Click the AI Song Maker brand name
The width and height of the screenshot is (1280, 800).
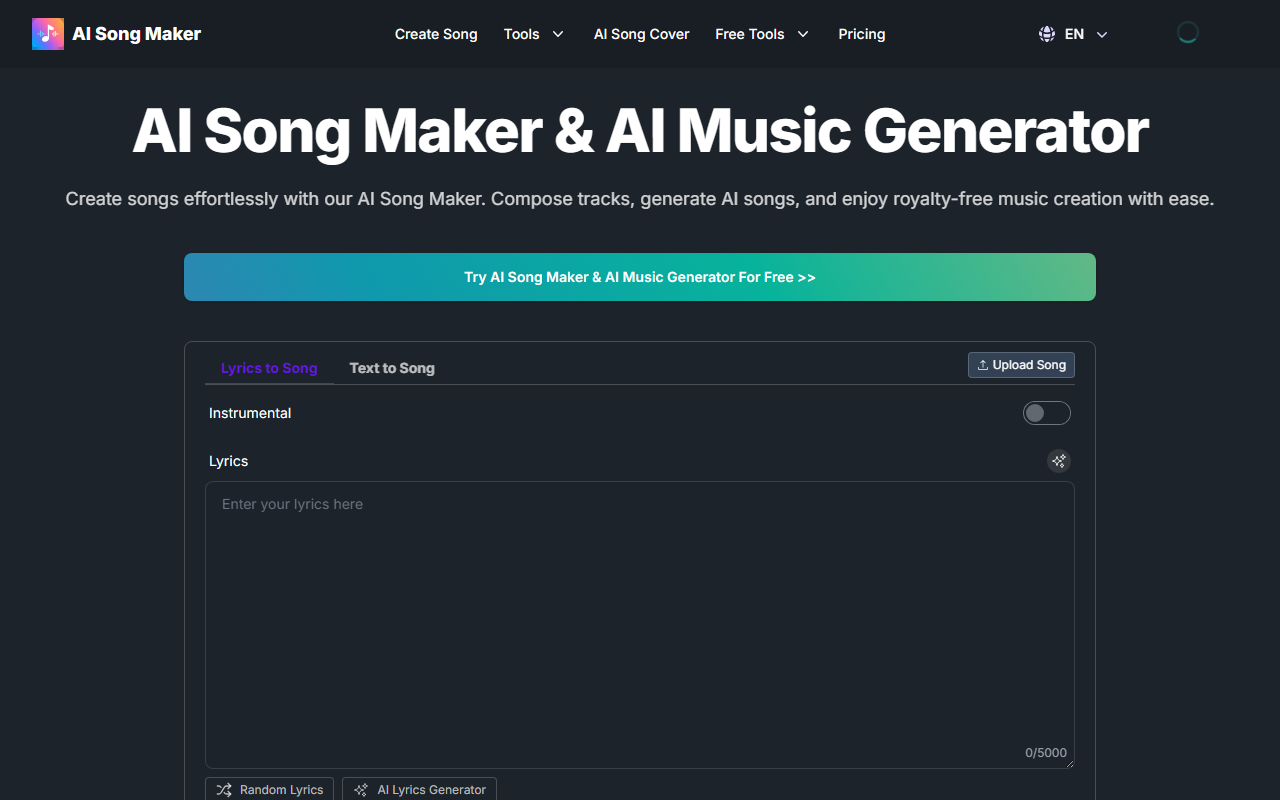click(x=137, y=34)
